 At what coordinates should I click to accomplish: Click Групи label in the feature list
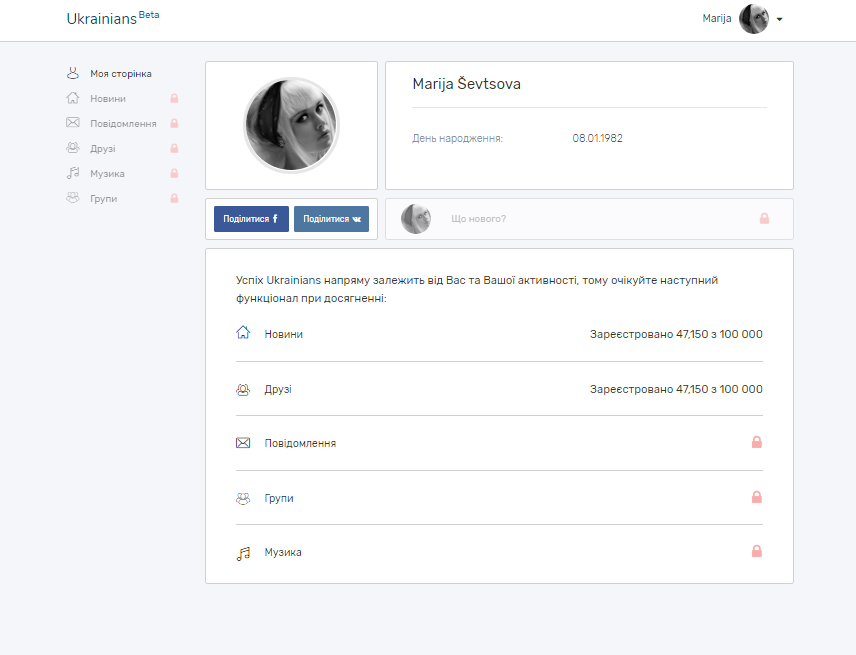coord(279,498)
